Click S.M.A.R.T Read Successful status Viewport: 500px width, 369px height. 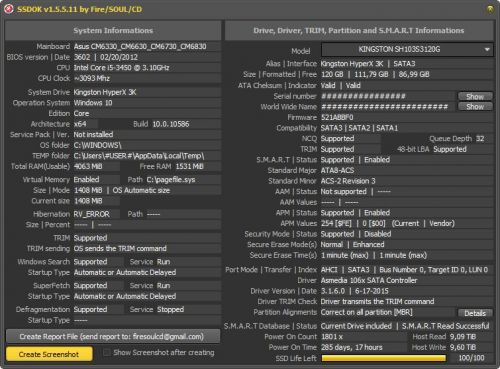(446, 326)
